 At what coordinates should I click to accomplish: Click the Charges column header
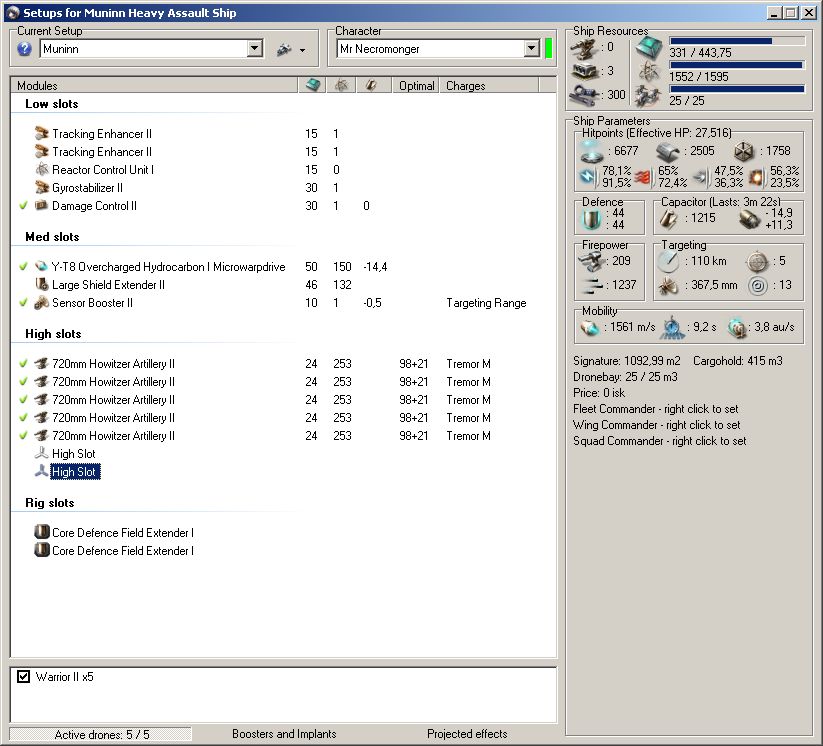pos(489,86)
